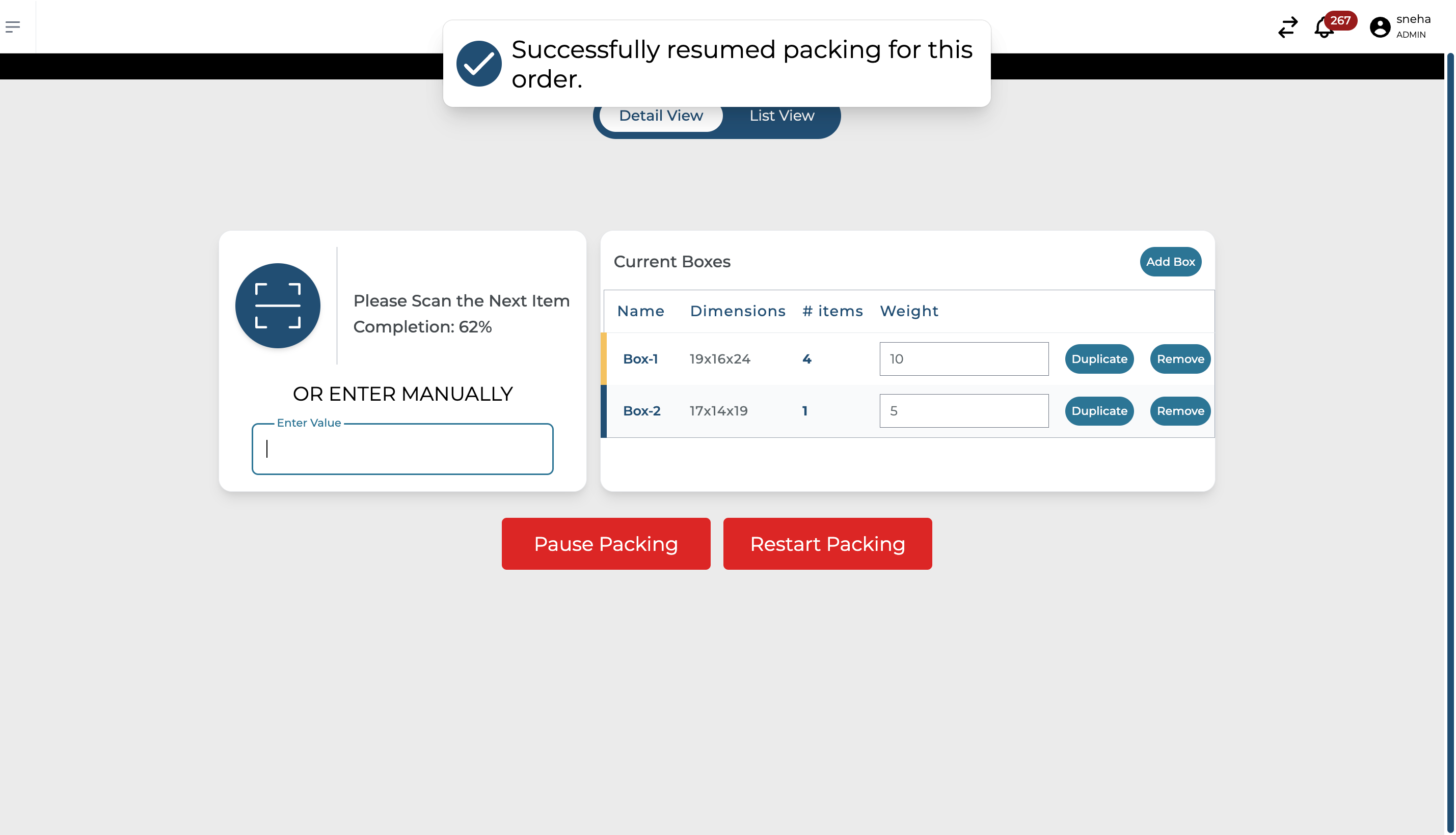Screen dimensions: 1456x835
Task: Remove Box-2 from current boxes
Action: pyautogui.click(x=1179, y=411)
